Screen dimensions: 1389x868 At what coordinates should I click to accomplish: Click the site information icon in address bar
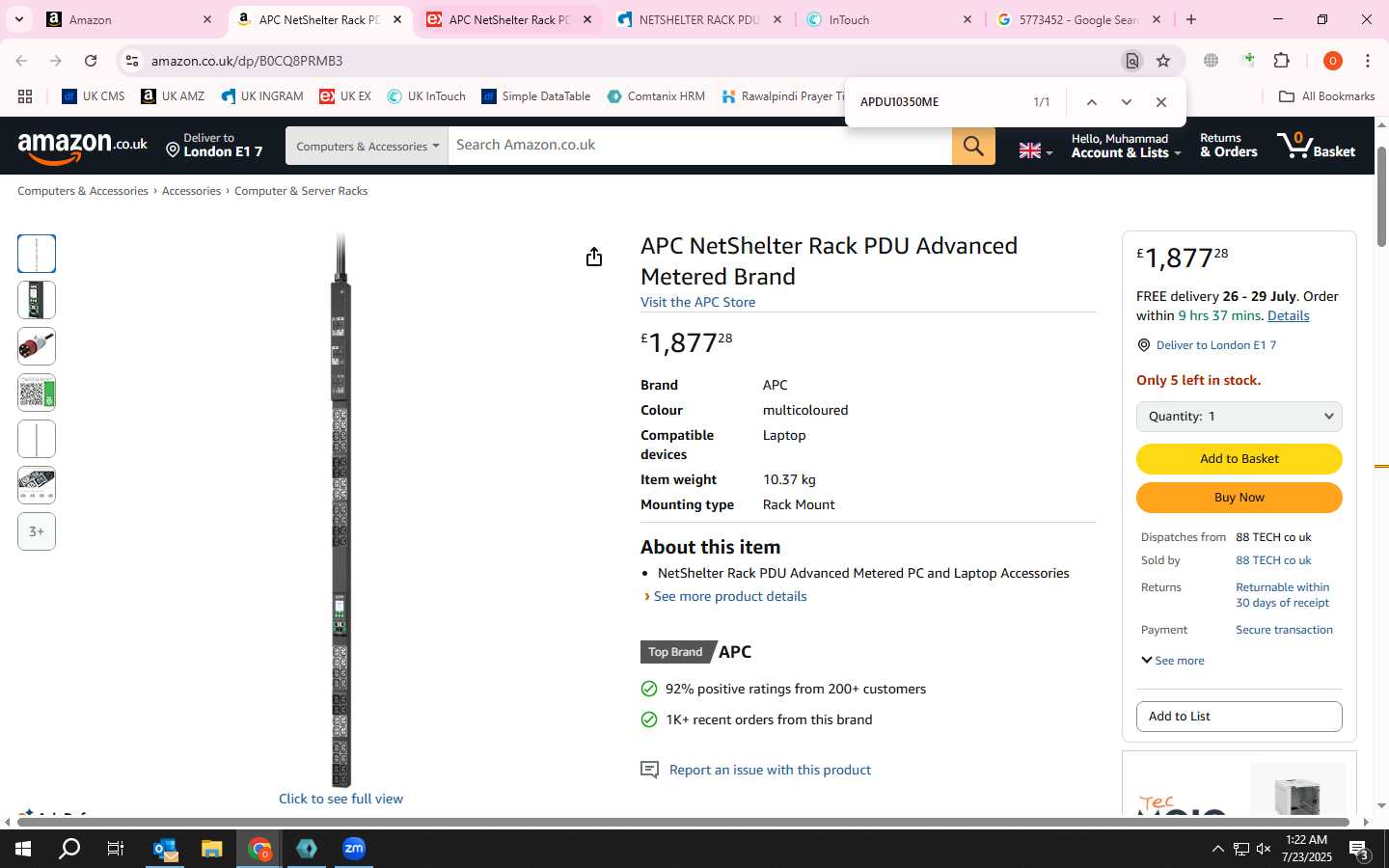132,61
